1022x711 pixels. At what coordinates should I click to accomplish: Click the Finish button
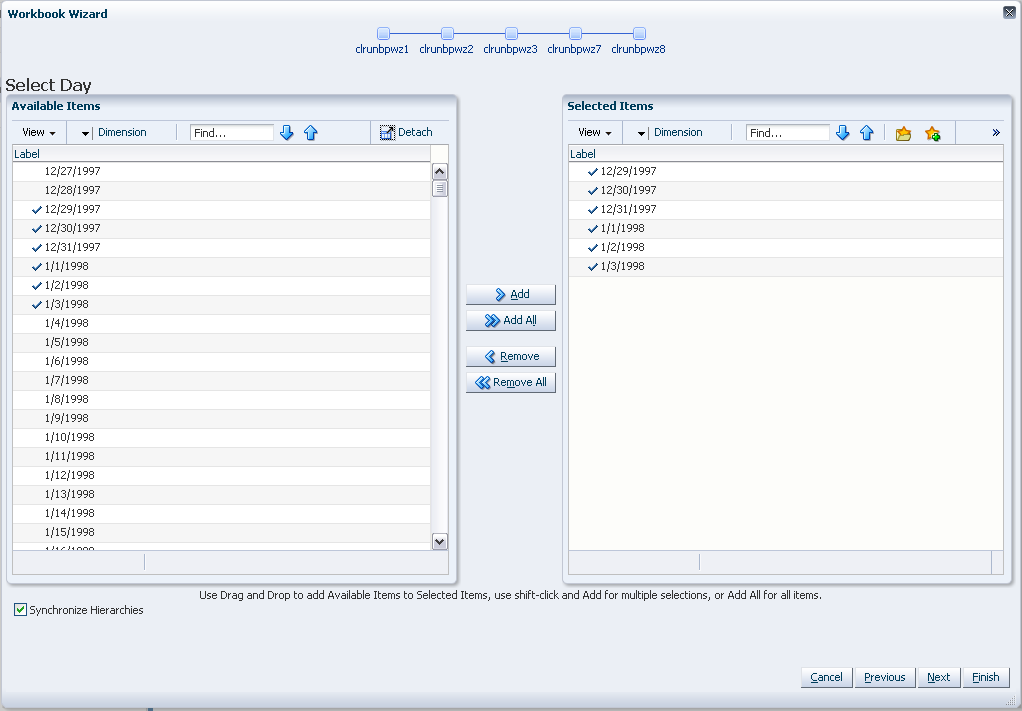tap(986, 677)
